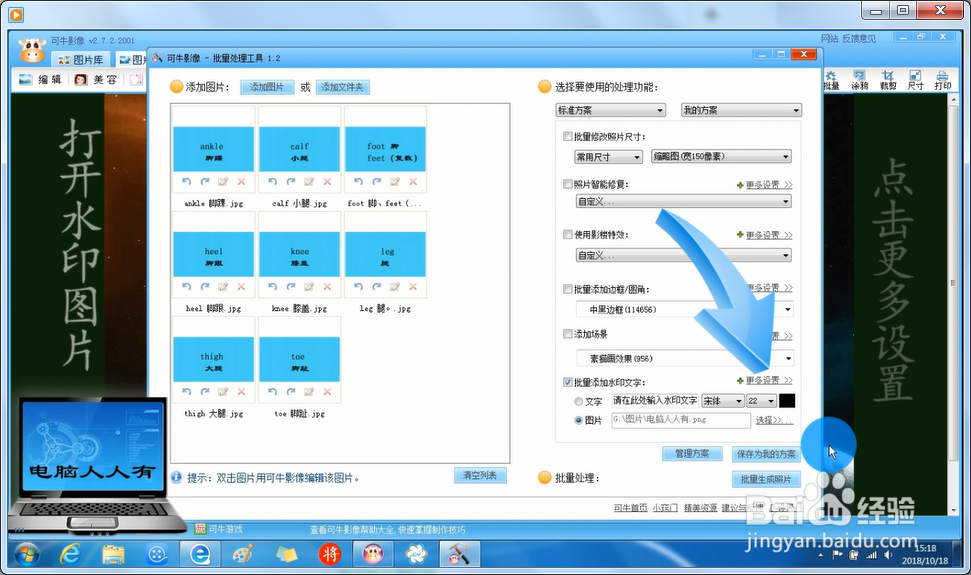Screen dimensions: 971x575
Task: Select 裁剪 crop tool in main window
Action: pos(888,80)
